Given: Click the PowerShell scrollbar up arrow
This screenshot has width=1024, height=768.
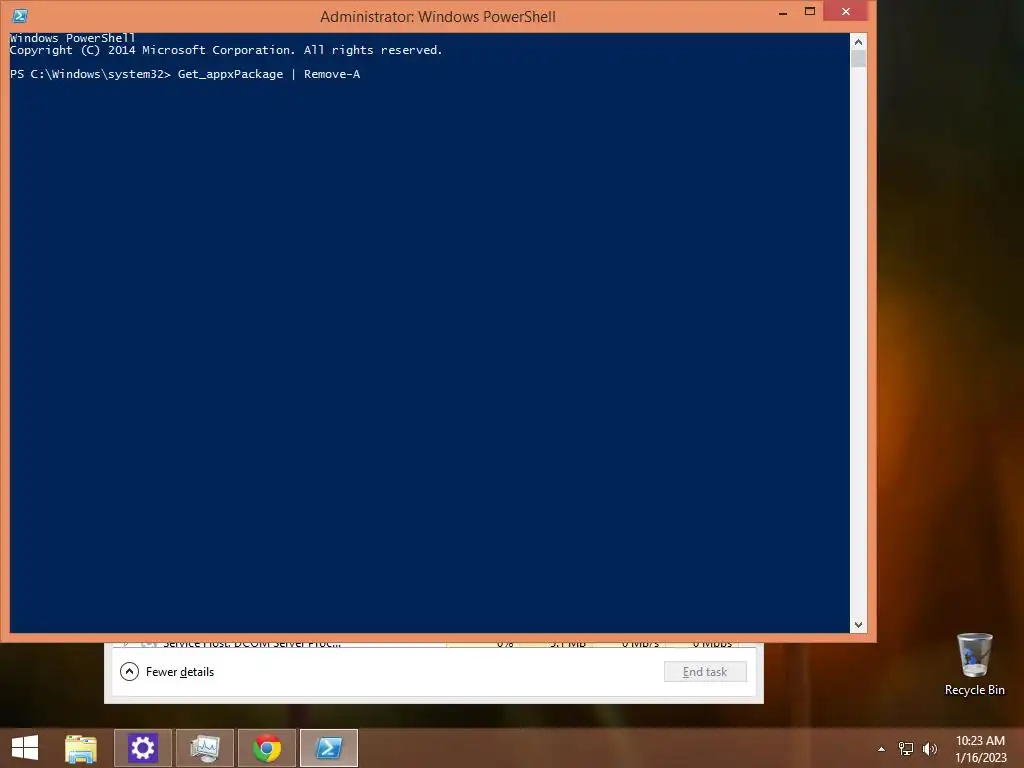Looking at the screenshot, I should click(858, 42).
